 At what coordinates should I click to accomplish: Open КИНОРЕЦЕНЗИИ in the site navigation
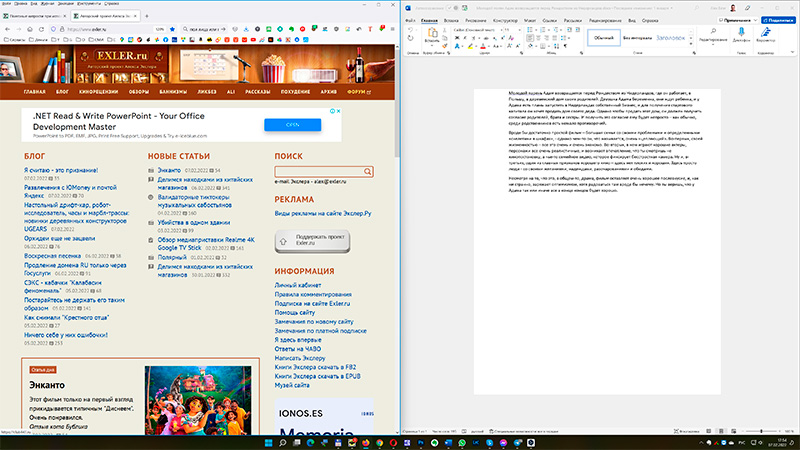pos(99,91)
